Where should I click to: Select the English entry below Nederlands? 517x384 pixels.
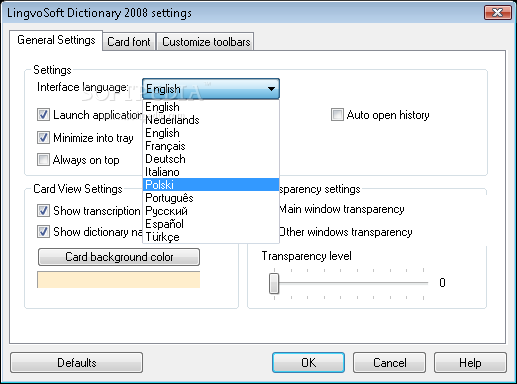tap(211, 133)
